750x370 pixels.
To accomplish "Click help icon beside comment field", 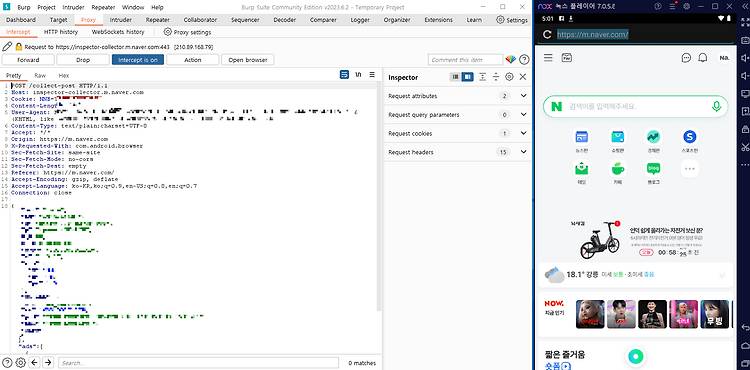I will click(x=524, y=60).
